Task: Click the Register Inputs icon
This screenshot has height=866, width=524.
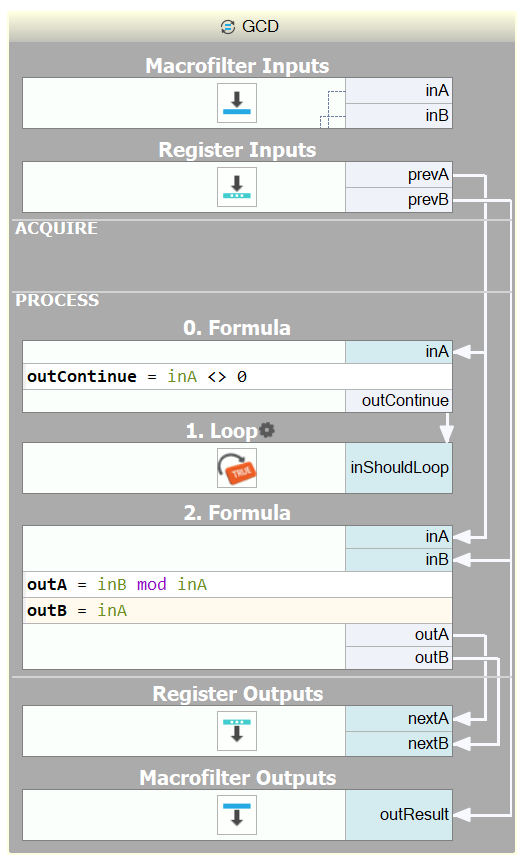Action: tap(237, 187)
